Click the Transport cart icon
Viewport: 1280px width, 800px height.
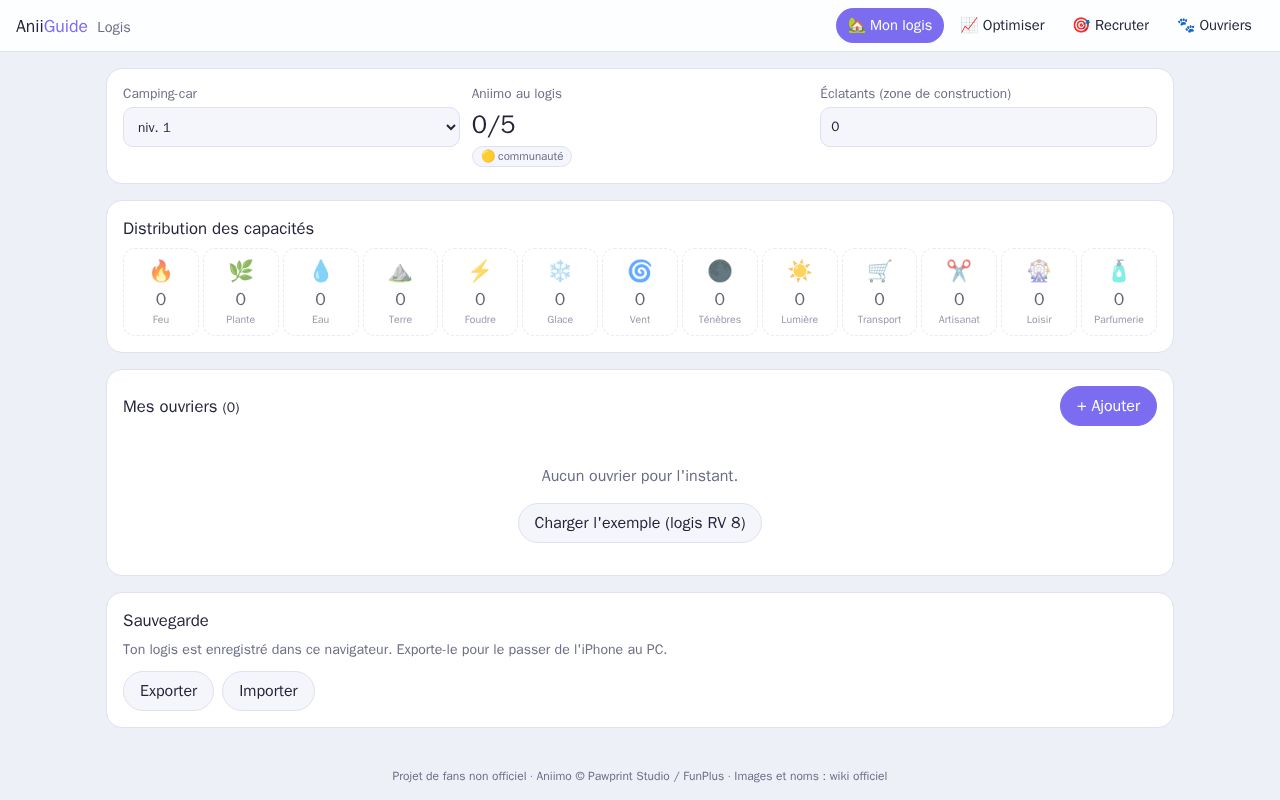tap(879, 271)
